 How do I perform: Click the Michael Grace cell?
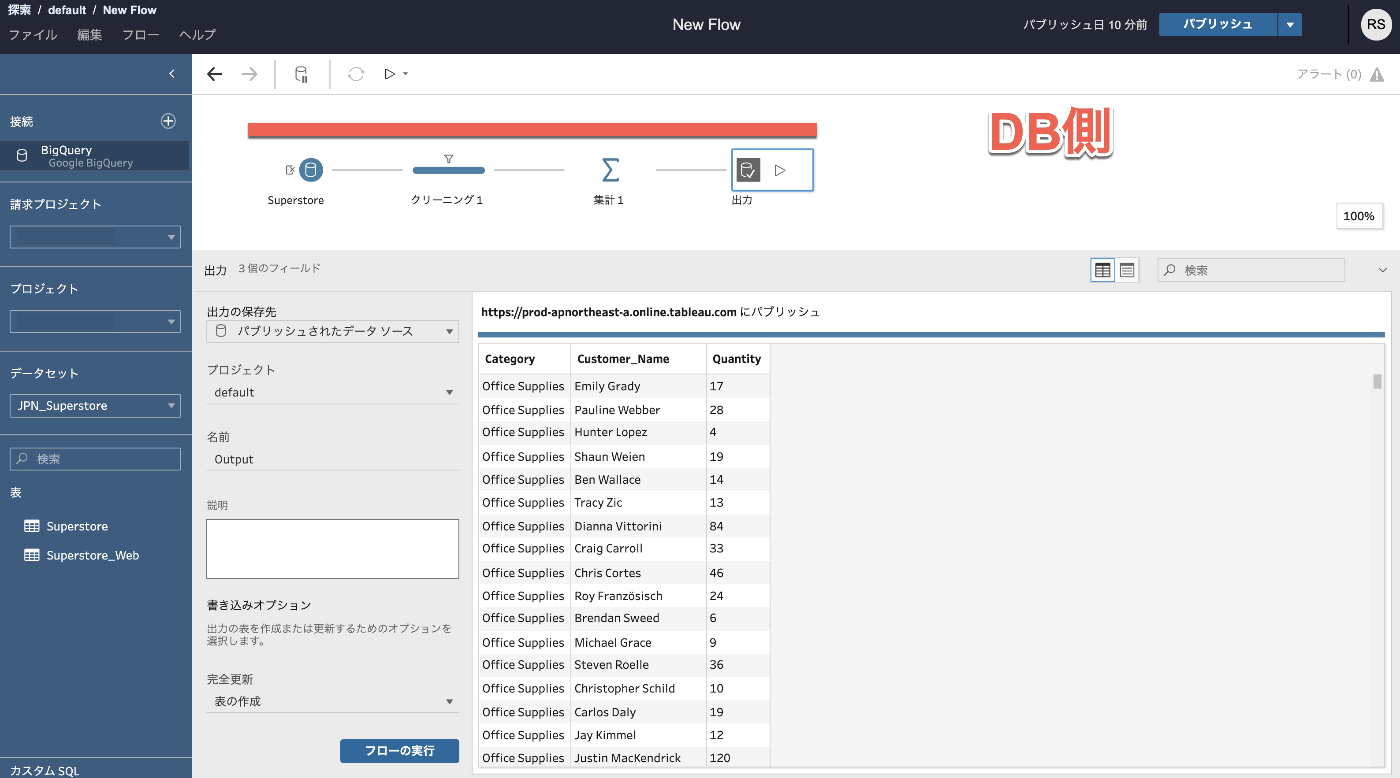click(638, 643)
